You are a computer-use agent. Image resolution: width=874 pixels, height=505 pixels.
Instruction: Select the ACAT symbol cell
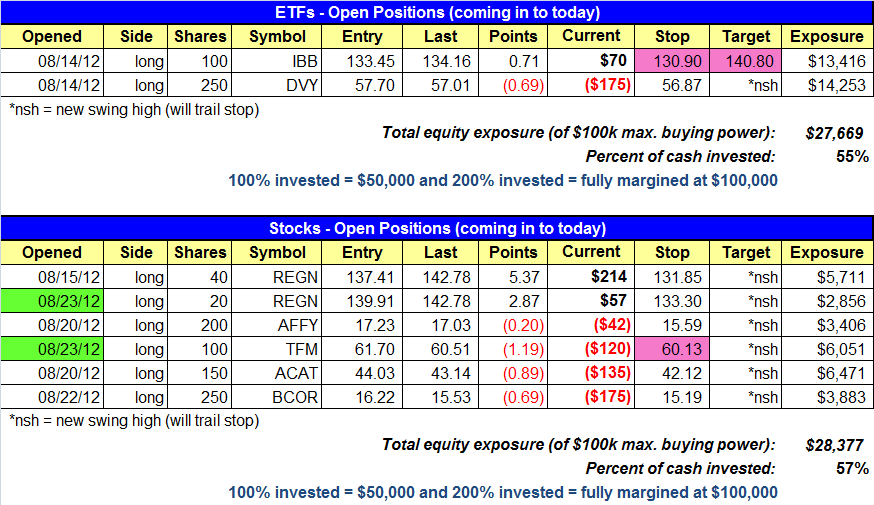coord(277,373)
